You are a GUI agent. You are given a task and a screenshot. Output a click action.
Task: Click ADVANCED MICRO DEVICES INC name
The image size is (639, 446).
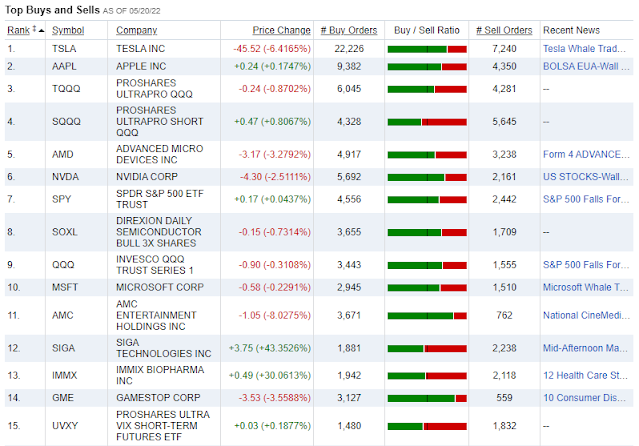[x=159, y=154]
